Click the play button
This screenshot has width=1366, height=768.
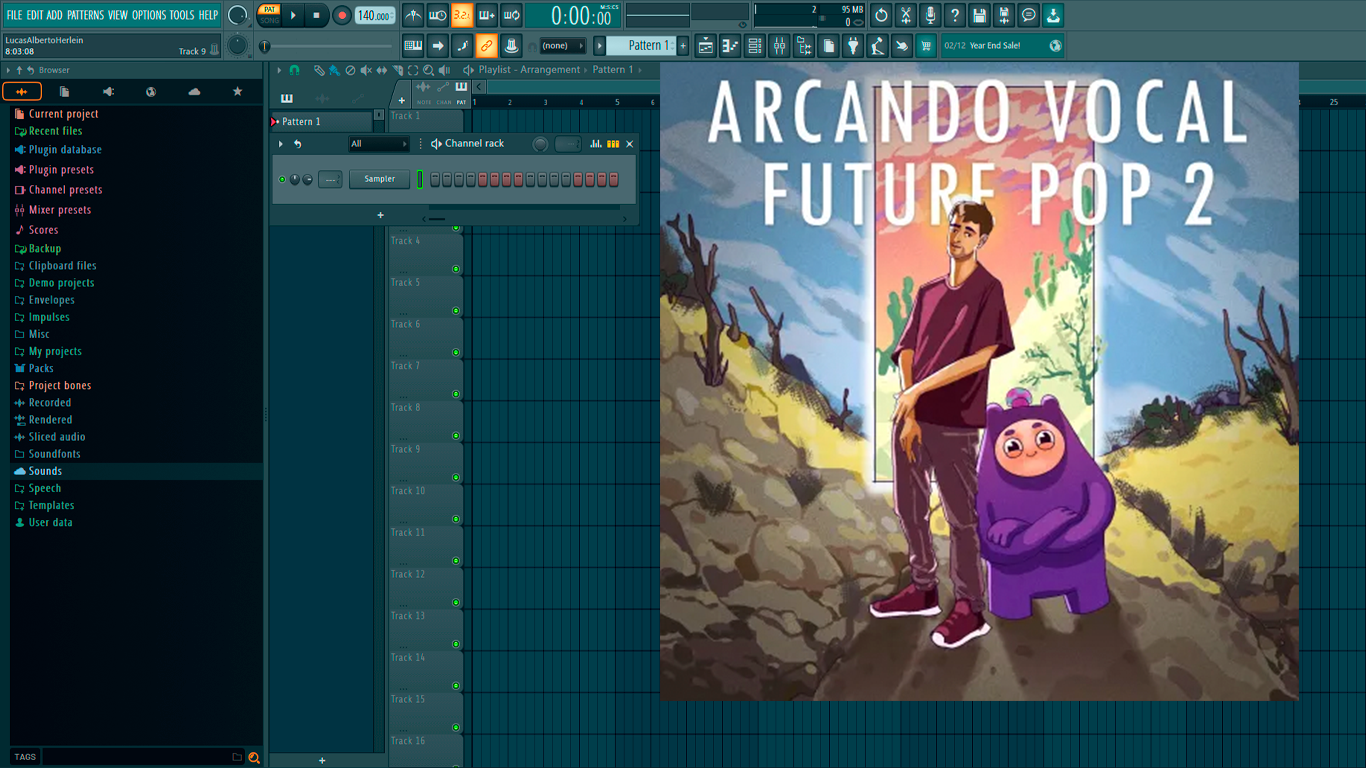[x=293, y=15]
